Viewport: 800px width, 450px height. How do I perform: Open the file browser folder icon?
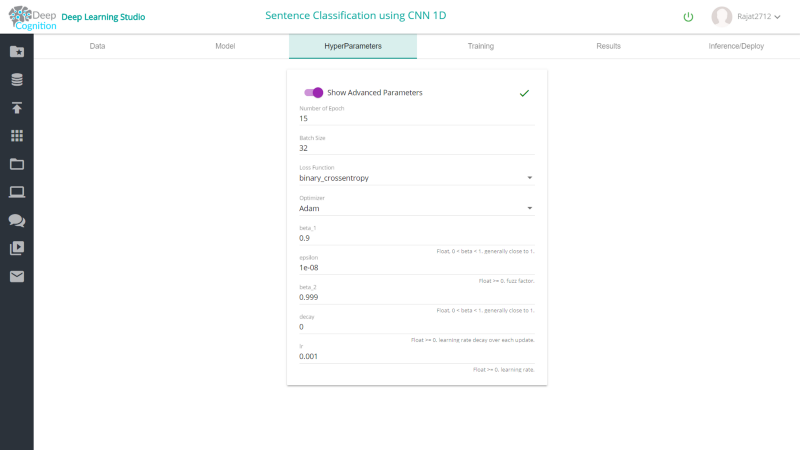pyautogui.click(x=17, y=164)
